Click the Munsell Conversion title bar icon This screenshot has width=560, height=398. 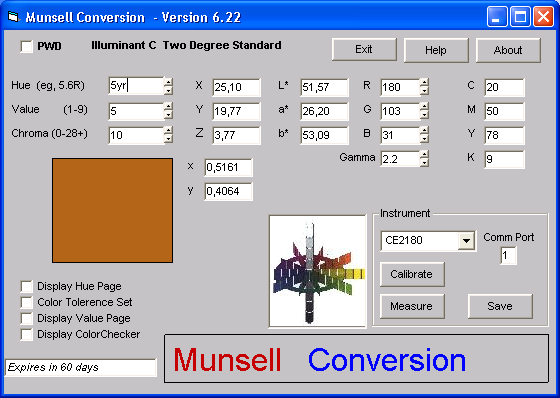tap(13, 16)
